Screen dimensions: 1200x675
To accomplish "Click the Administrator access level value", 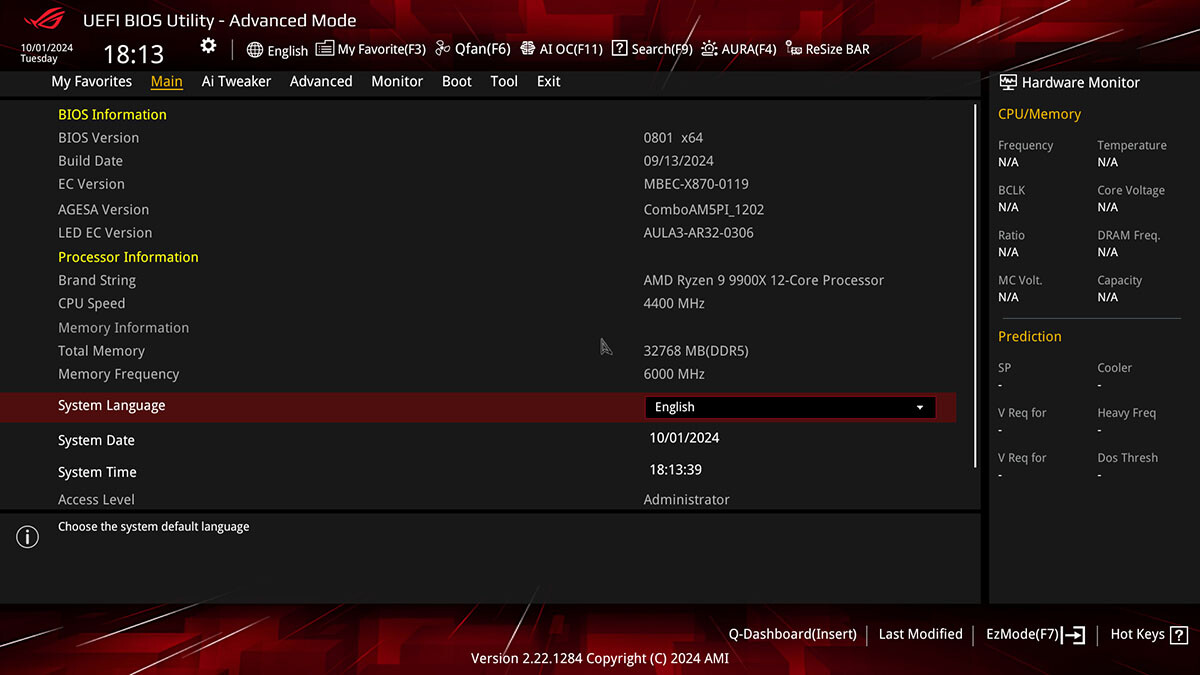I will [687, 499].
